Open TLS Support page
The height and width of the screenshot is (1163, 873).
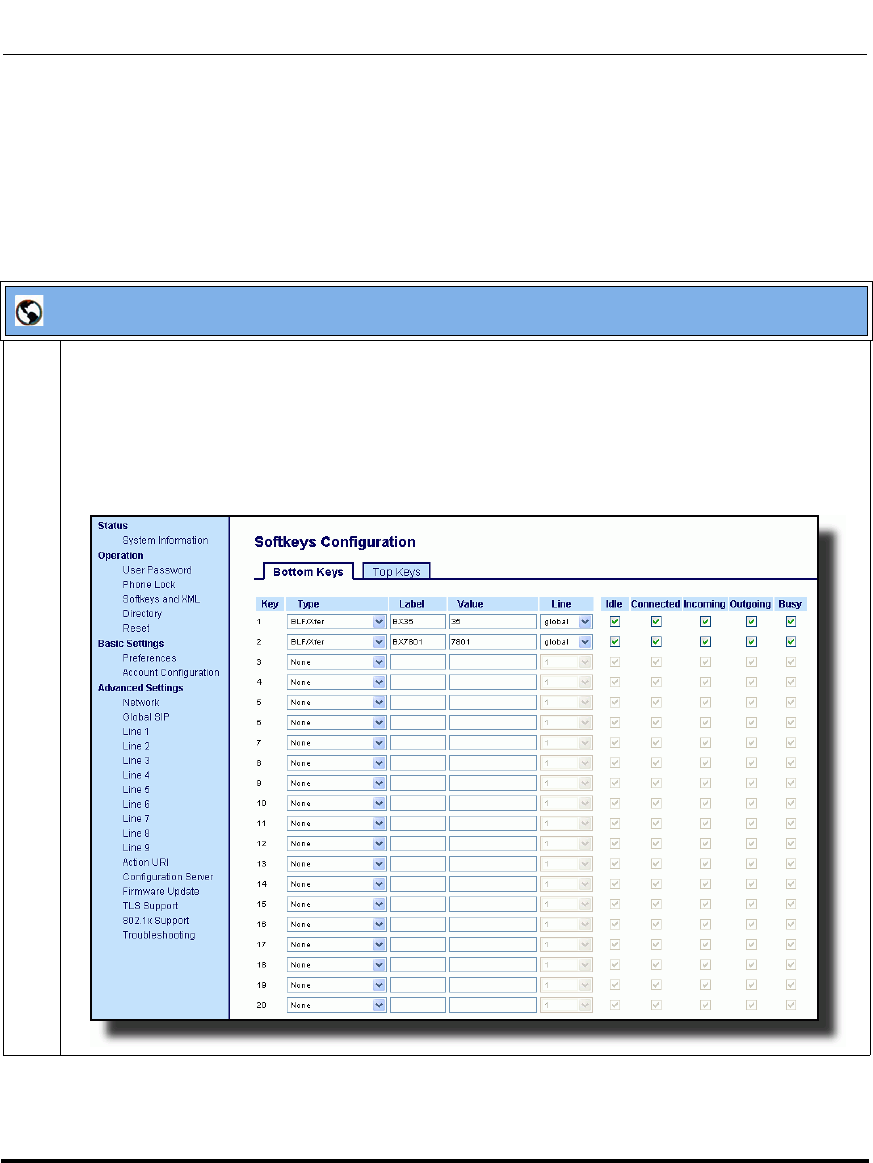pyautogui.click(x=150, y=906)
